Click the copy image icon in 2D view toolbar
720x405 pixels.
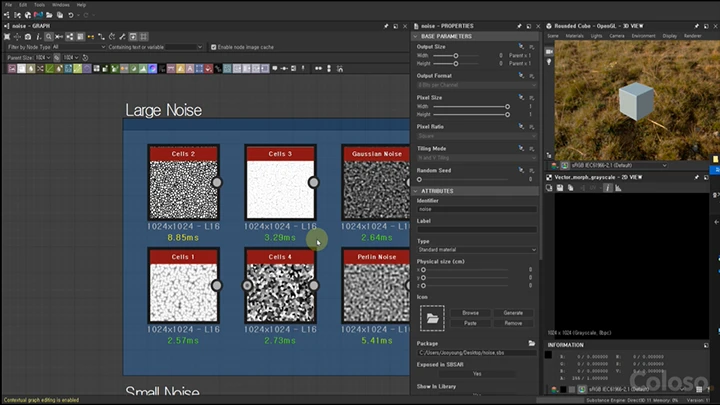[x=570, y=188]
